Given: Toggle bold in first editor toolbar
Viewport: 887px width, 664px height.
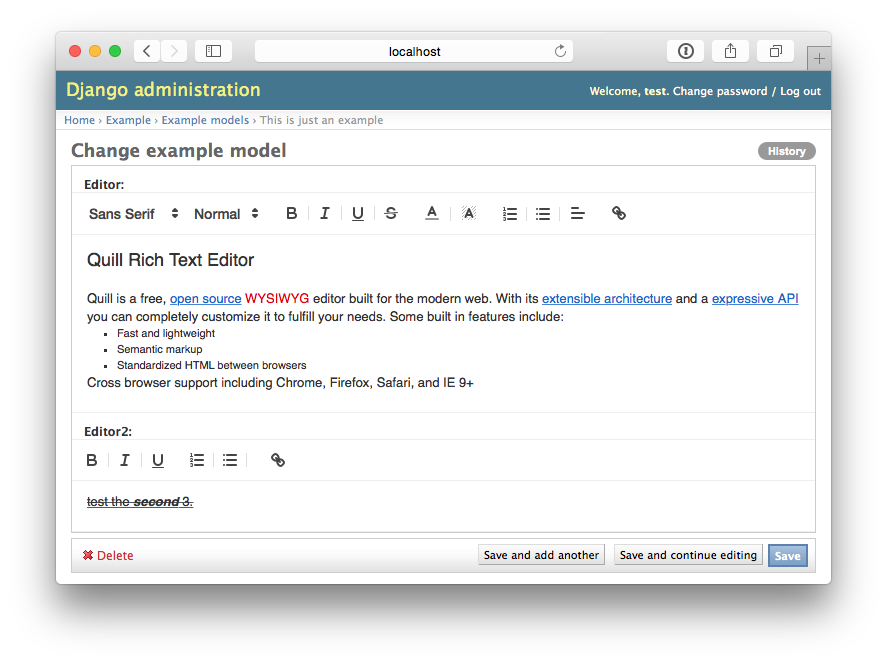Looking at the screenshot, I should pyautogui.click(x=291, y=213).
